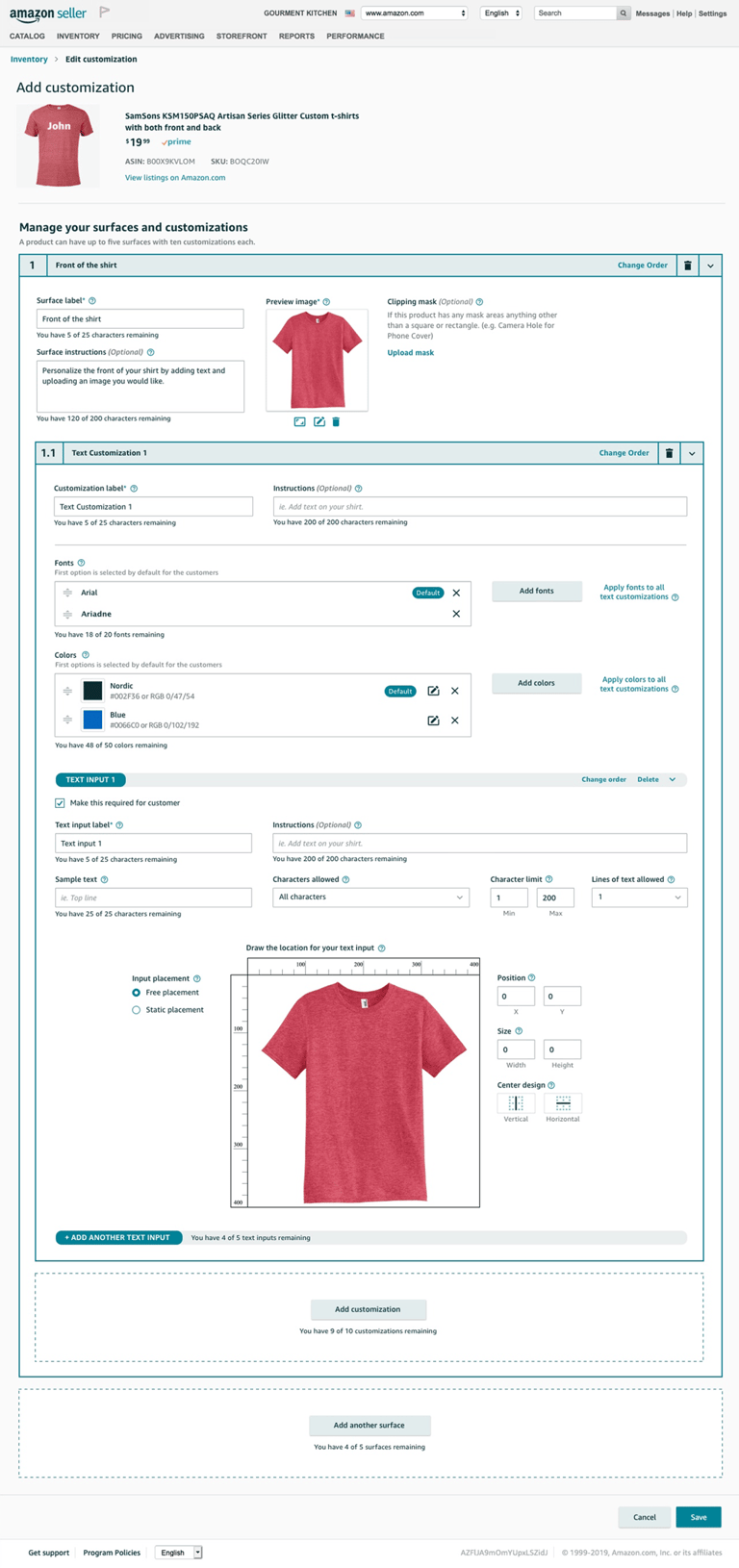
Task: Collapse the Front of the shirt surface
Action: coord(710,266)
